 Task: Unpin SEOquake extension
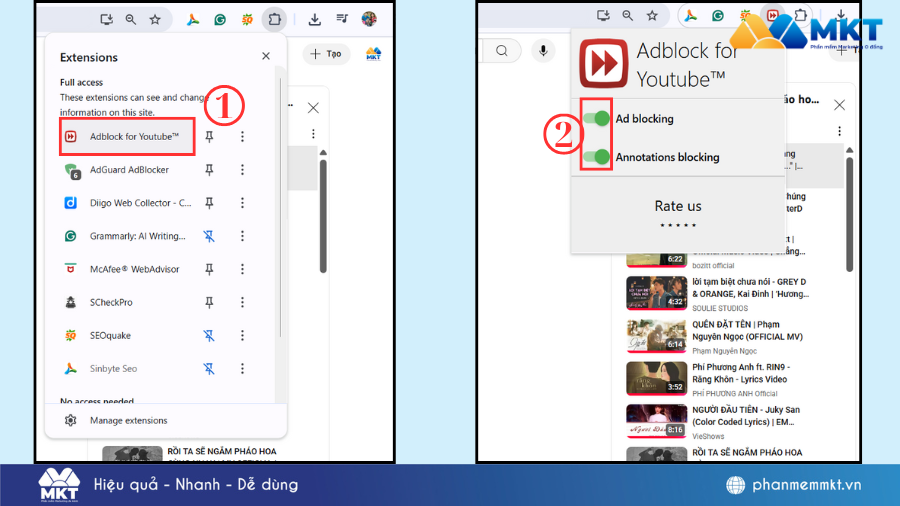tap(210, 336)
